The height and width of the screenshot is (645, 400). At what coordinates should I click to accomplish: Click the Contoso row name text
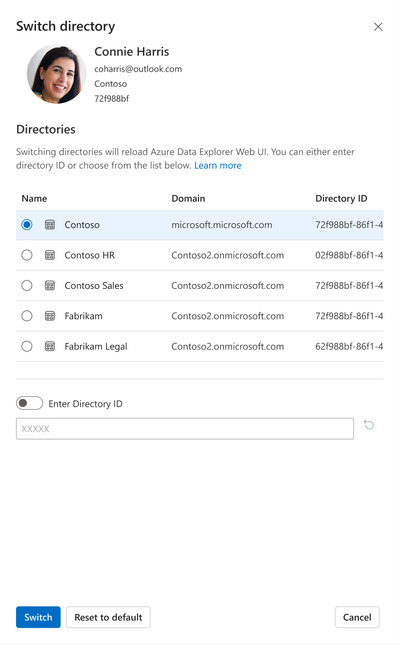pos(82,225)
